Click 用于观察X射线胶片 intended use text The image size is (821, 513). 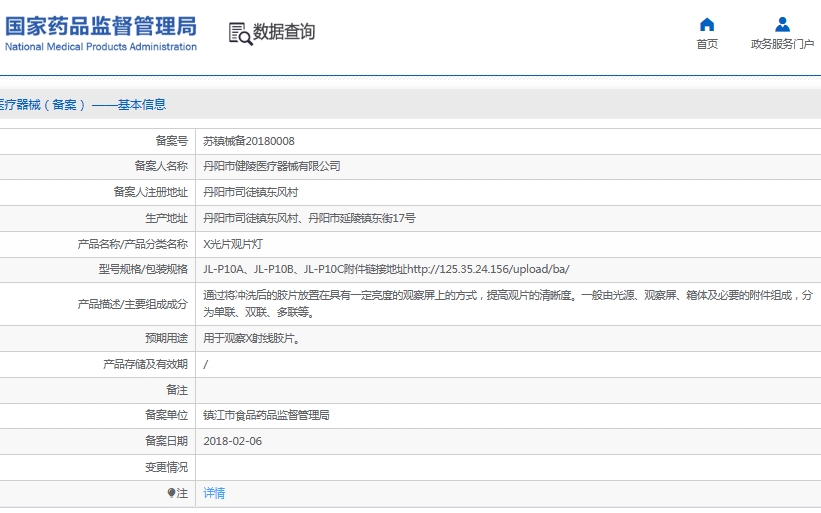point(252,339)
